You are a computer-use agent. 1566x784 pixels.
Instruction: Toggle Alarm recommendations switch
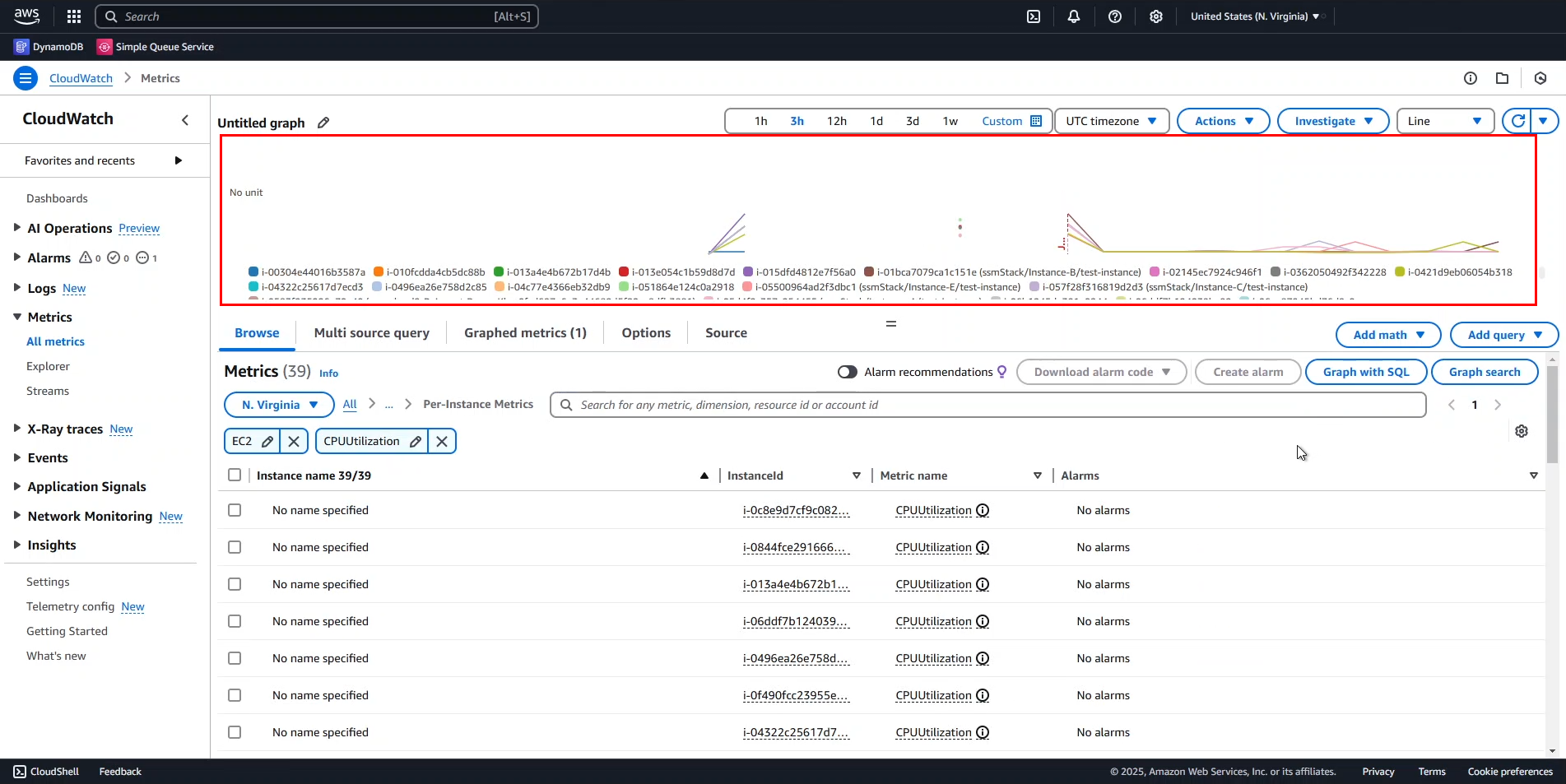point(847,372)
